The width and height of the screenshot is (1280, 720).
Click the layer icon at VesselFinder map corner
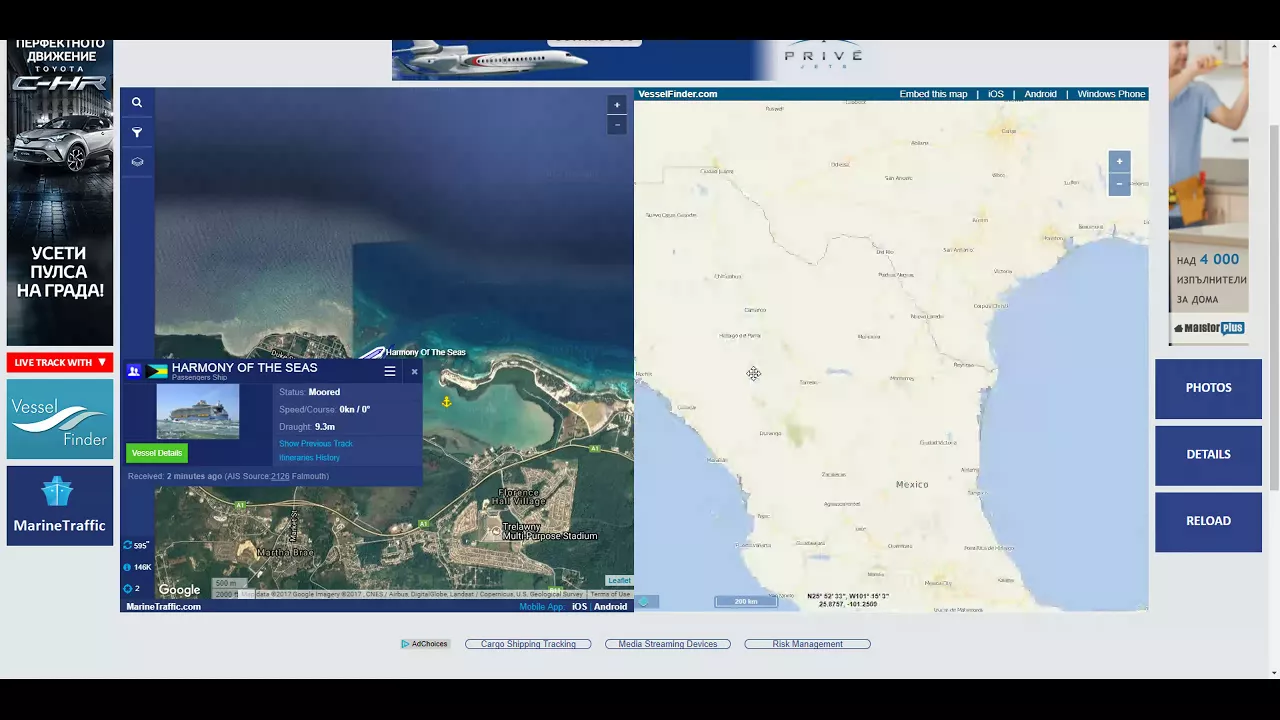(645, 601)
